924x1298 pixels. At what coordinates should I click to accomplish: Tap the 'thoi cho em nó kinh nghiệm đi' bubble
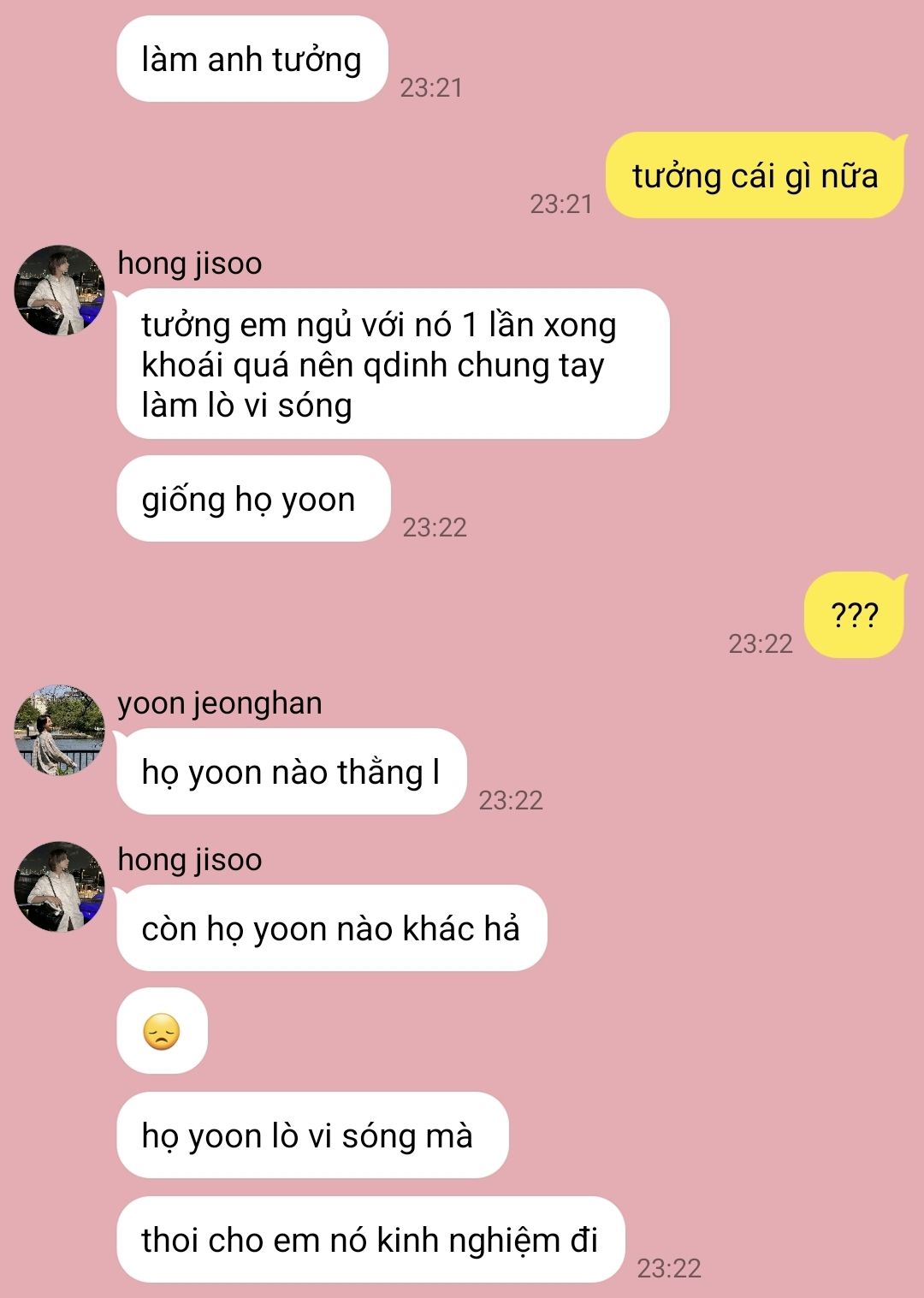click(370, 1240)
